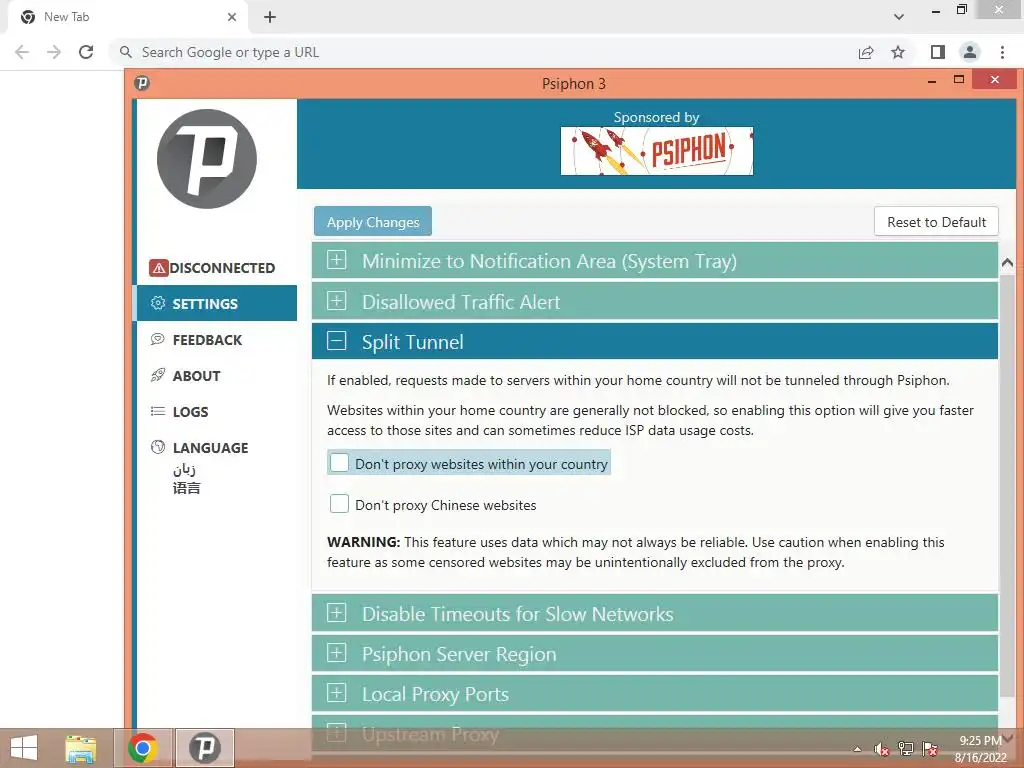Check Don't proxy Chinese websites
Screen dimensions: 1024x768
pyautogui.click(x=339, y=504)
